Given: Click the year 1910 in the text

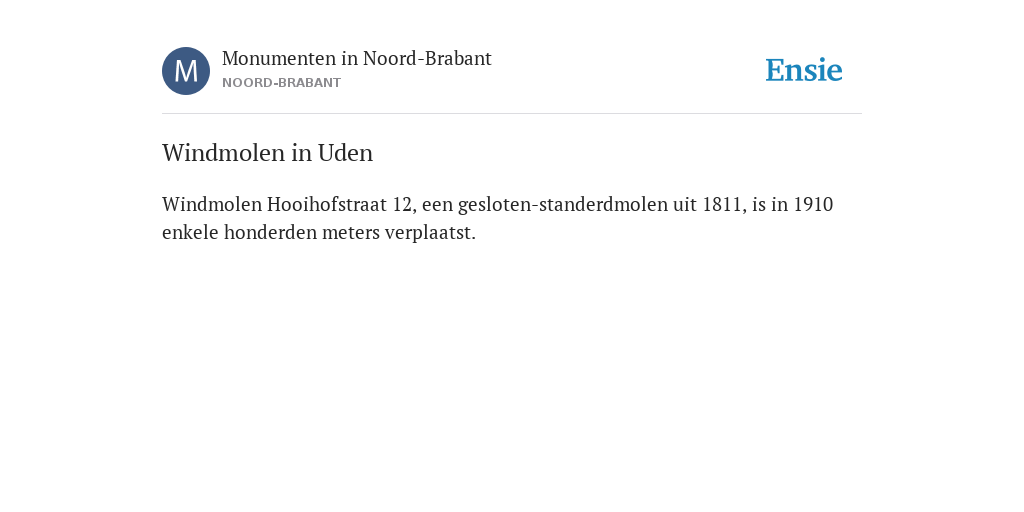Looking at the screenshot, I should coord(814,204).
